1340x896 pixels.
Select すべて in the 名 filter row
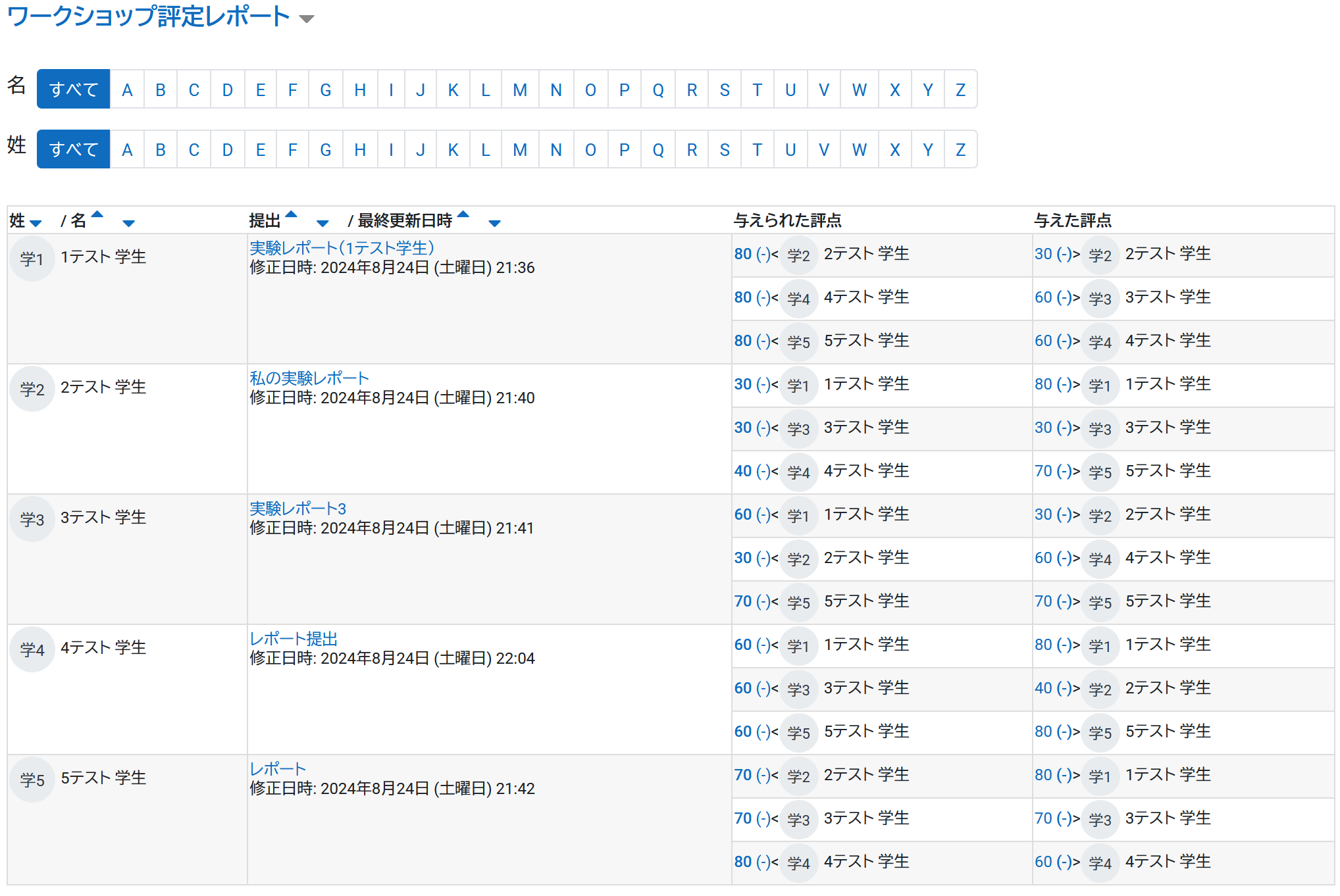pyautogui.click(x=74, y=89)
